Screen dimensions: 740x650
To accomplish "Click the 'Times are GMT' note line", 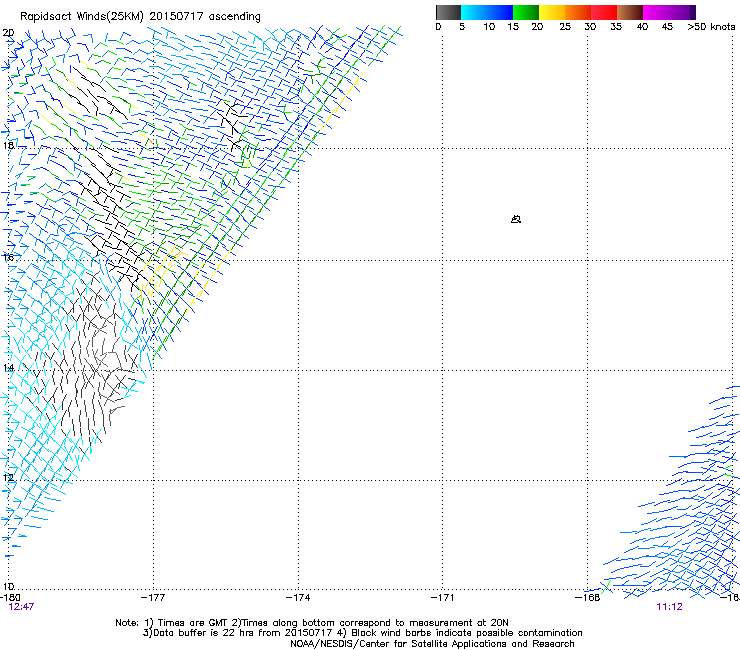I will pyautogui.click(x=312, y=623).
